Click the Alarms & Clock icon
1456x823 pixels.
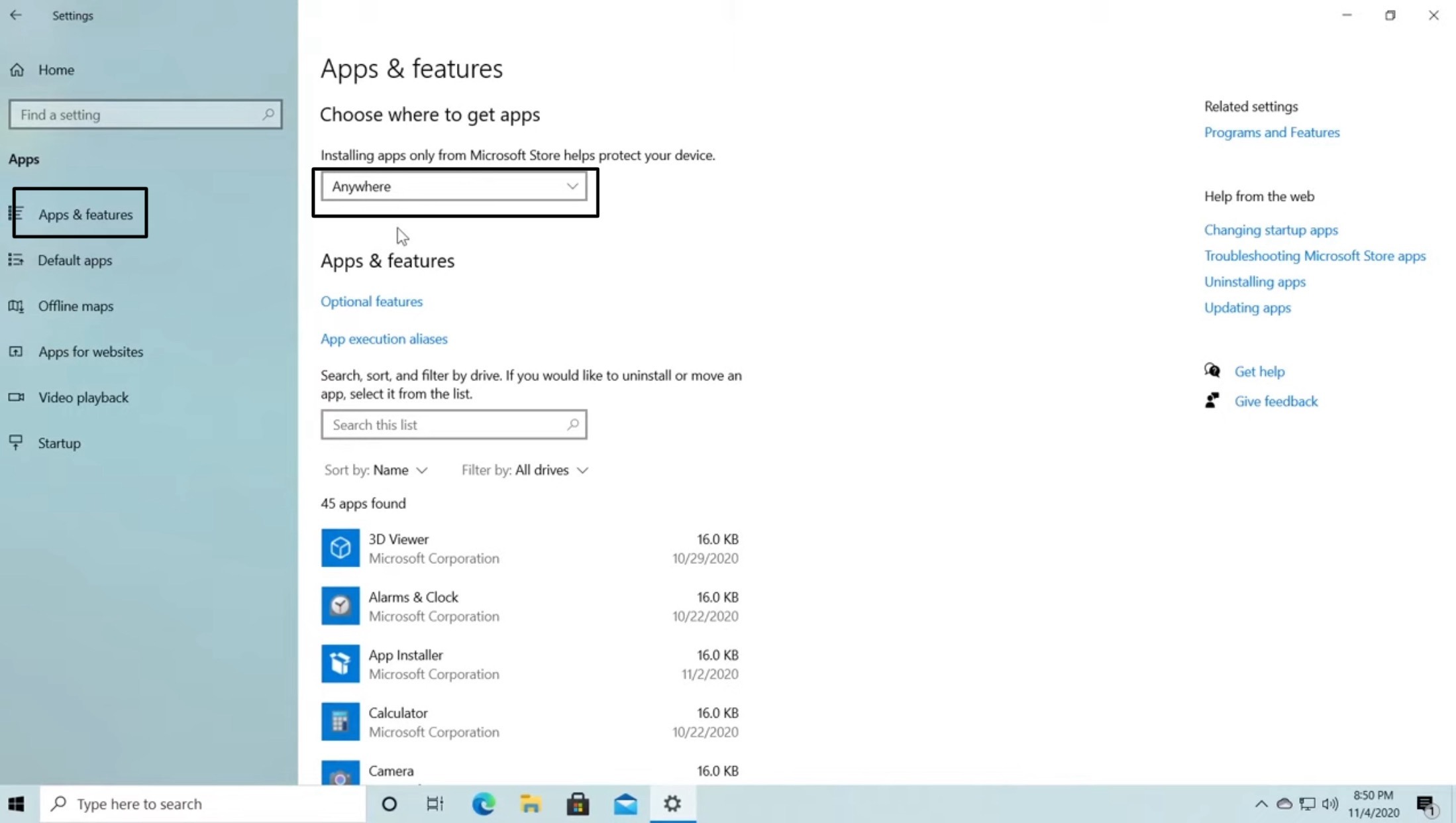[x=340, y=605]
